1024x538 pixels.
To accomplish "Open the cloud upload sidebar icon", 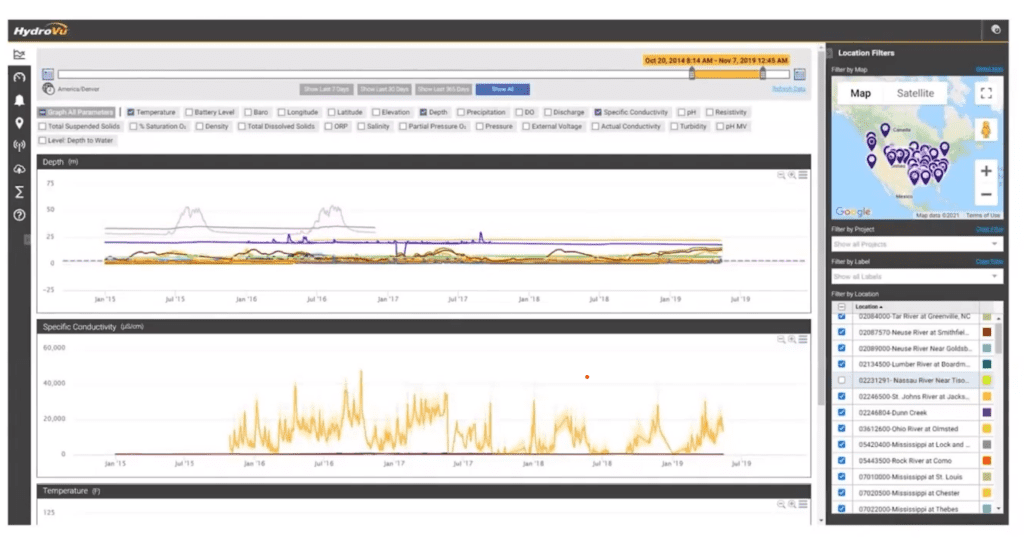I will pos(19,169).
